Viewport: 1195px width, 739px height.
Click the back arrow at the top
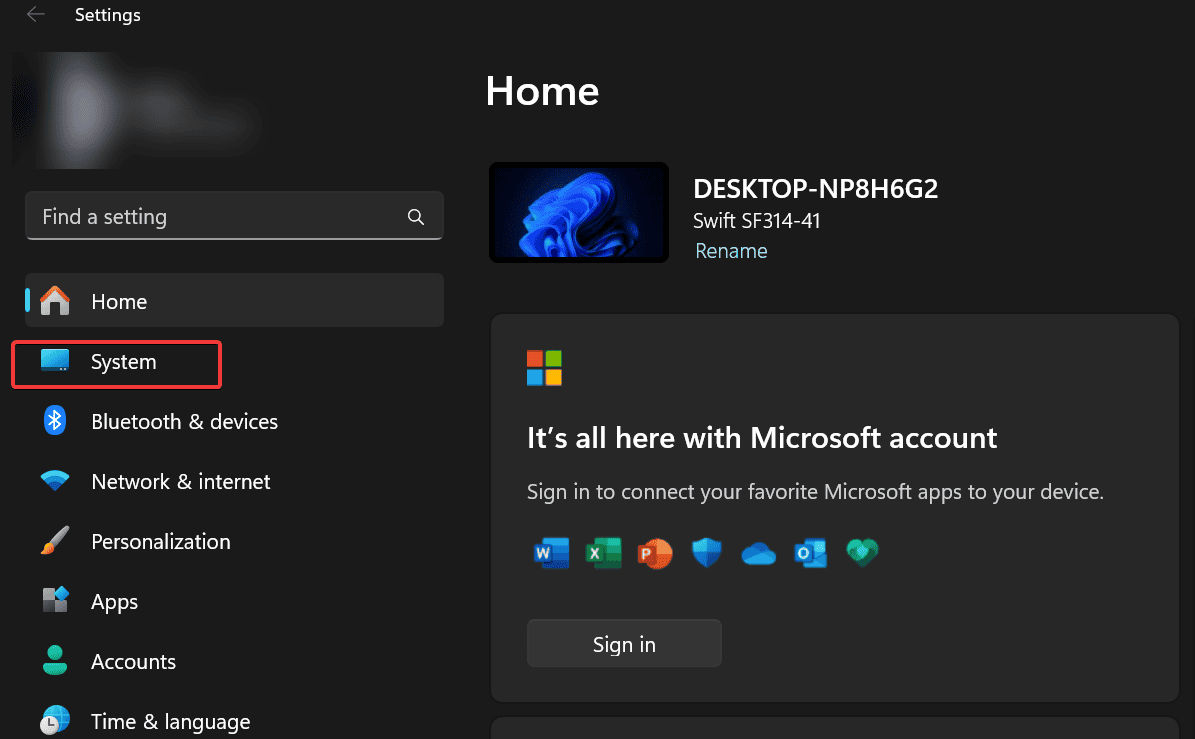pos(35,15)
